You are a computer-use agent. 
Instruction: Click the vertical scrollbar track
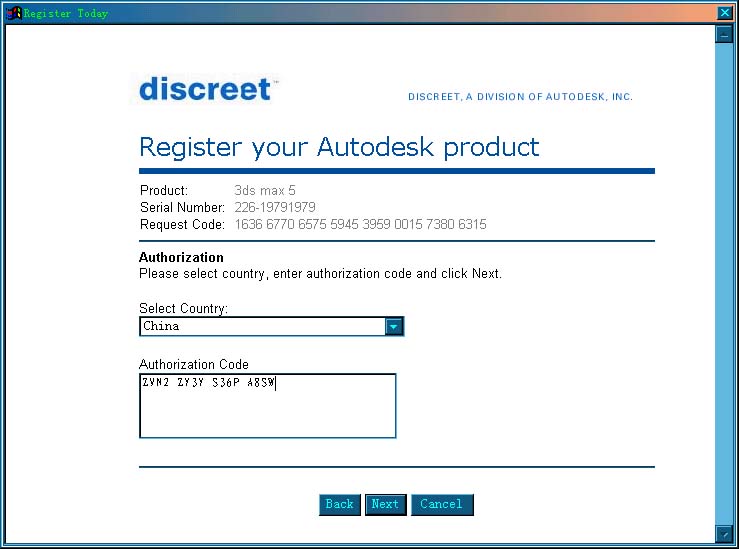point(723,283)
